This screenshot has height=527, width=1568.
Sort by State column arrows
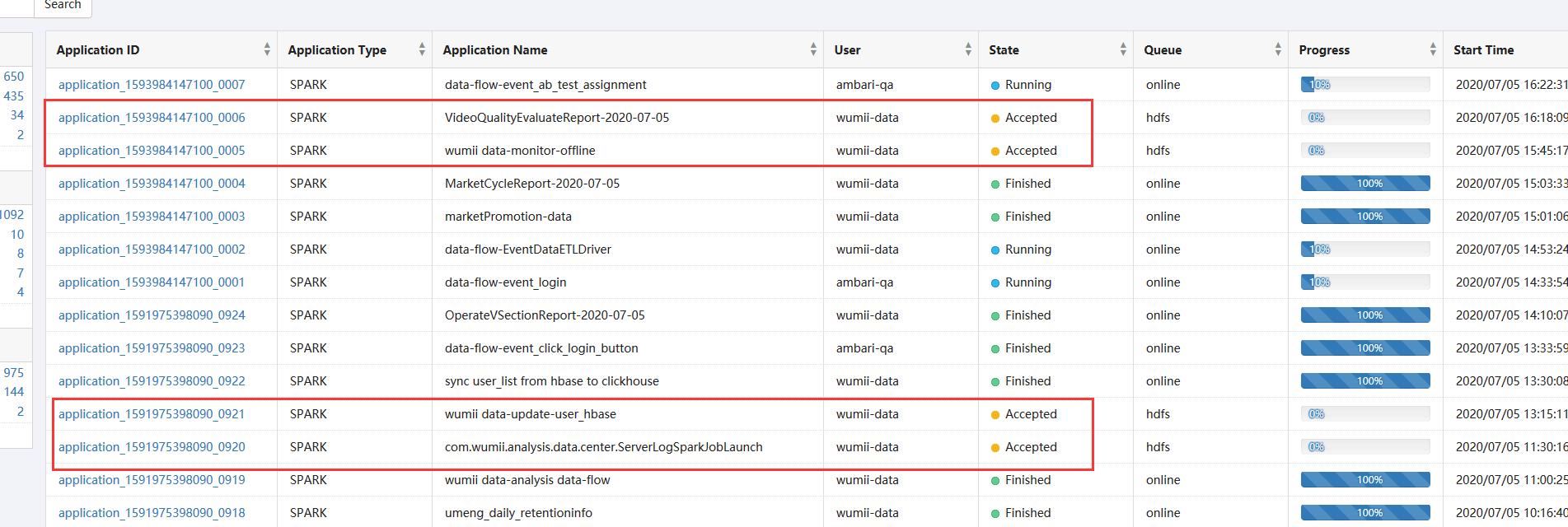[1123, 50]
